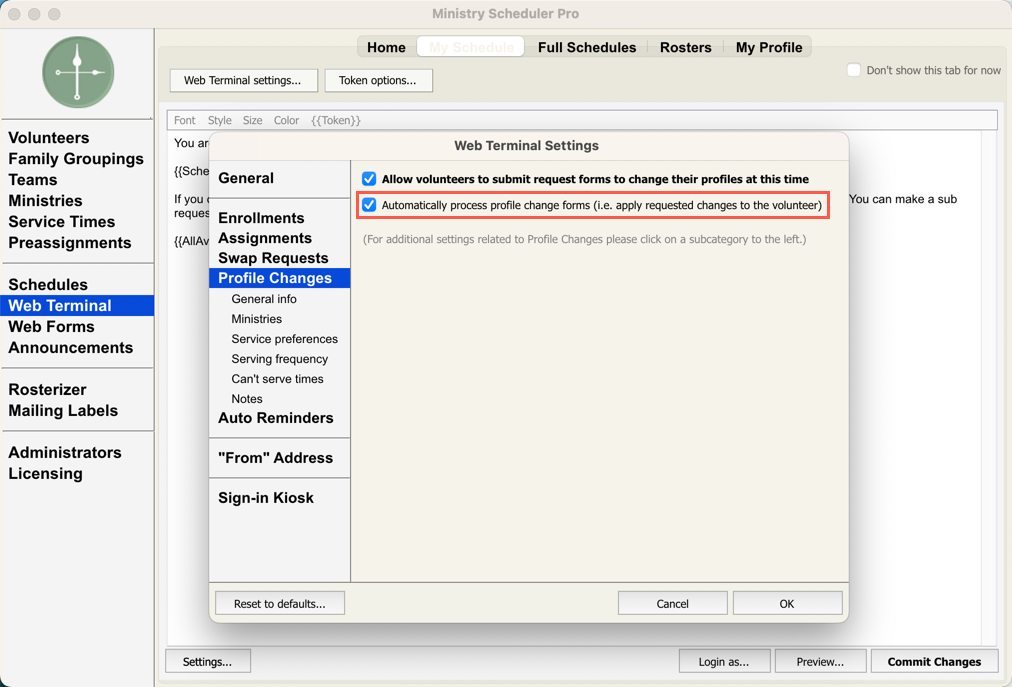
Task: Click Reset to defaults button
Action: coord(279,603)
